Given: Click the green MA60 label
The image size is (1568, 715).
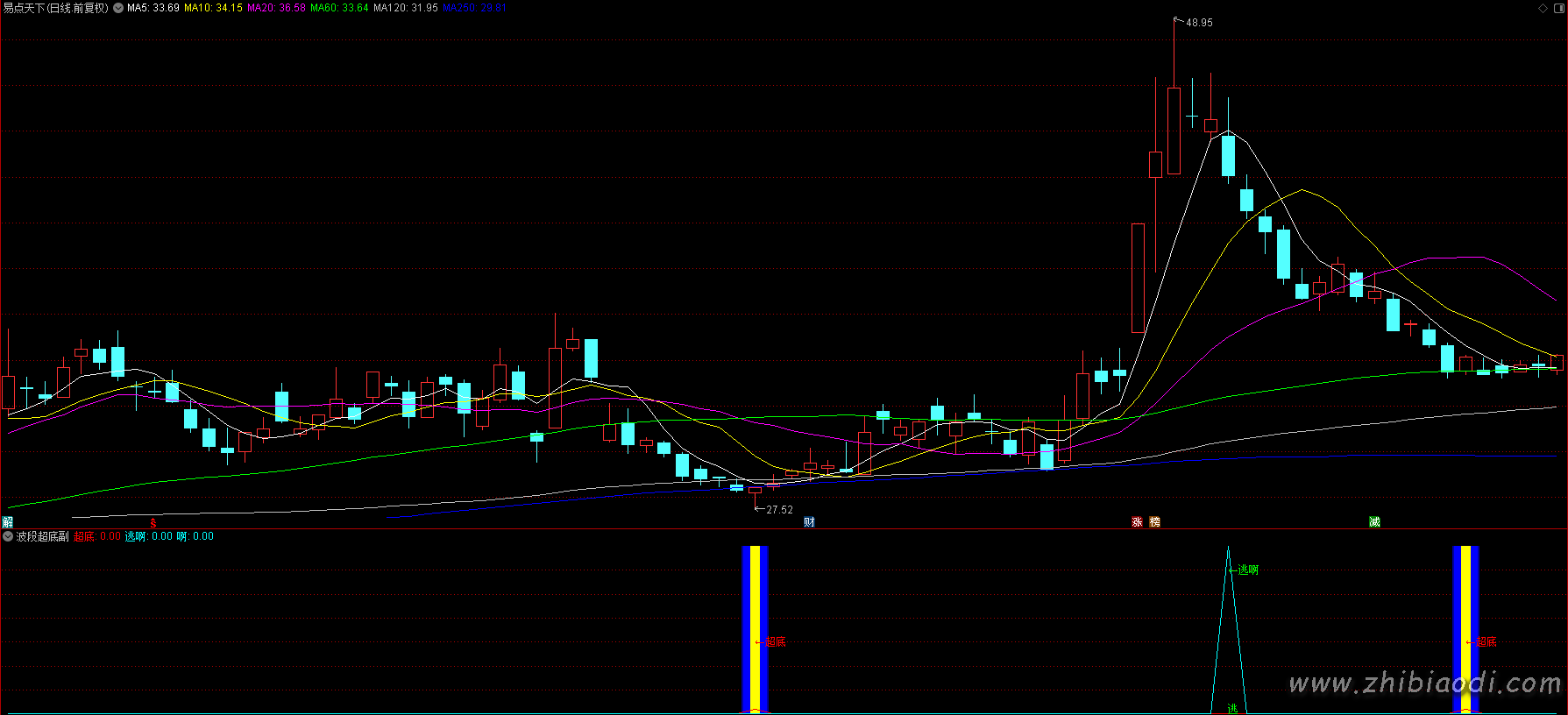Looking at the screenshot, I should tap(339, 8).
